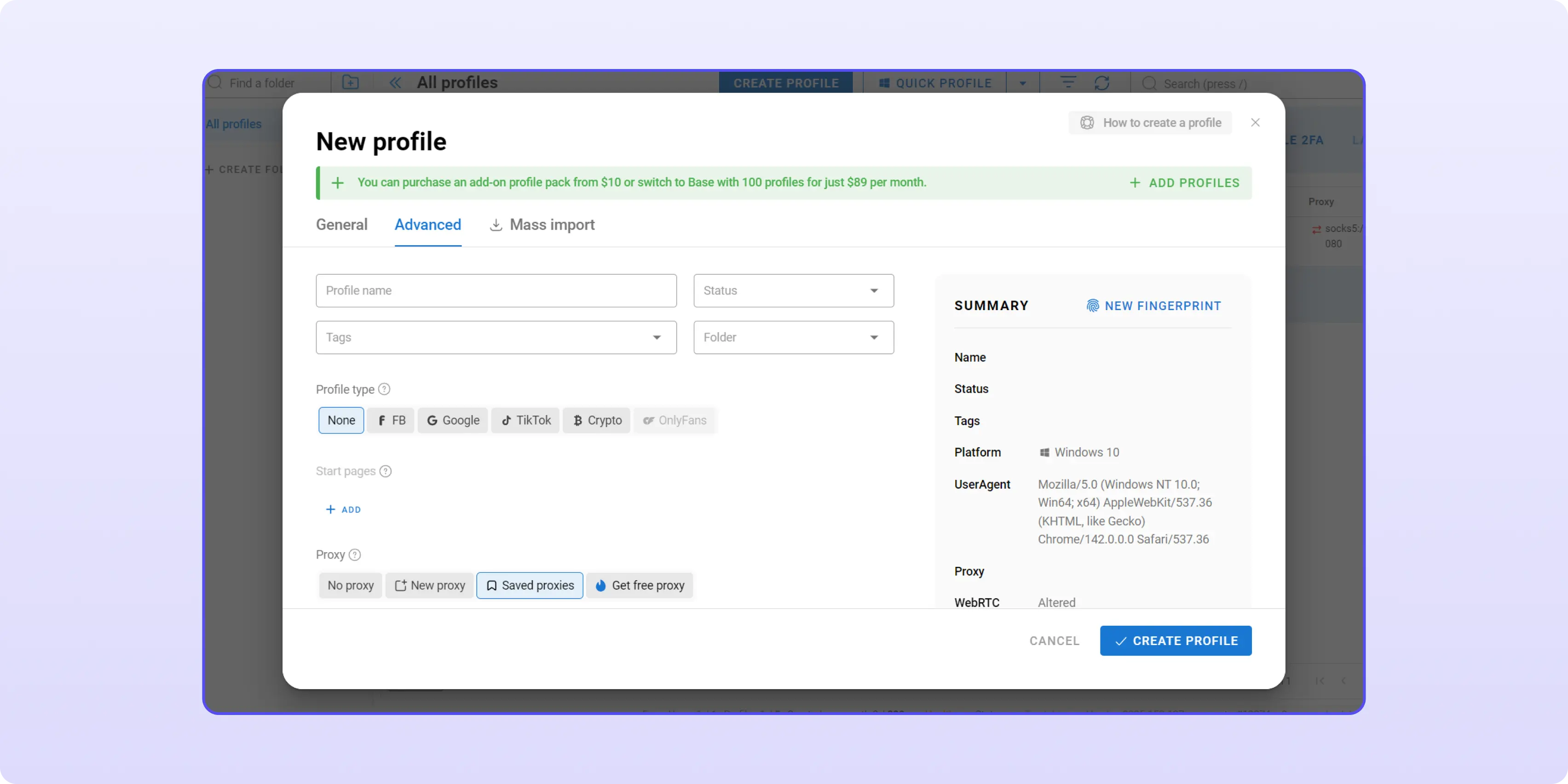The height and width of the screenshot is (784, 1568).
Task: Click the Start pages help icon
Action: click(385, 471)
